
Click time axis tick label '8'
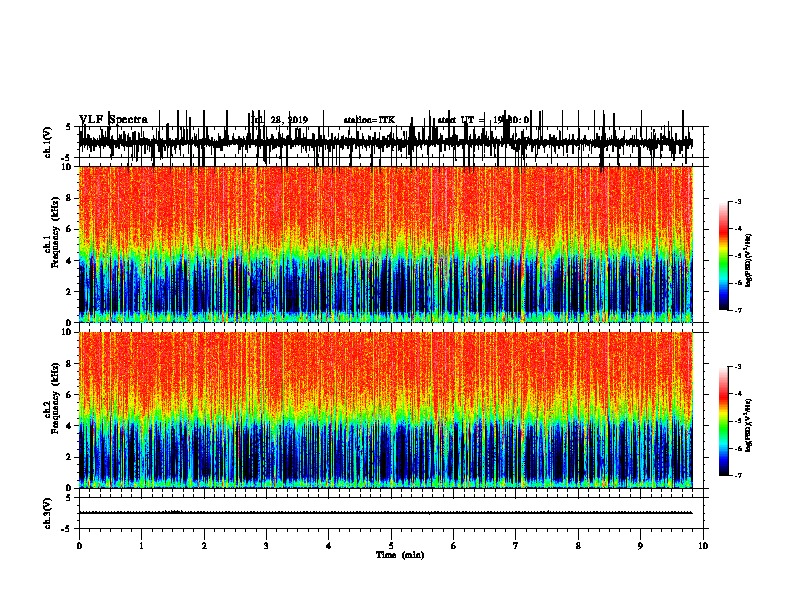click(578, 546)
